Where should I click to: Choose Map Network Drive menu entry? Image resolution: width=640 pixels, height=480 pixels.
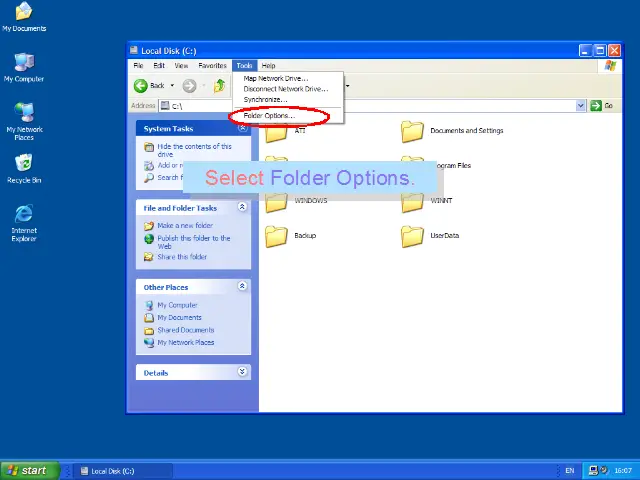(x=288, y=78)
